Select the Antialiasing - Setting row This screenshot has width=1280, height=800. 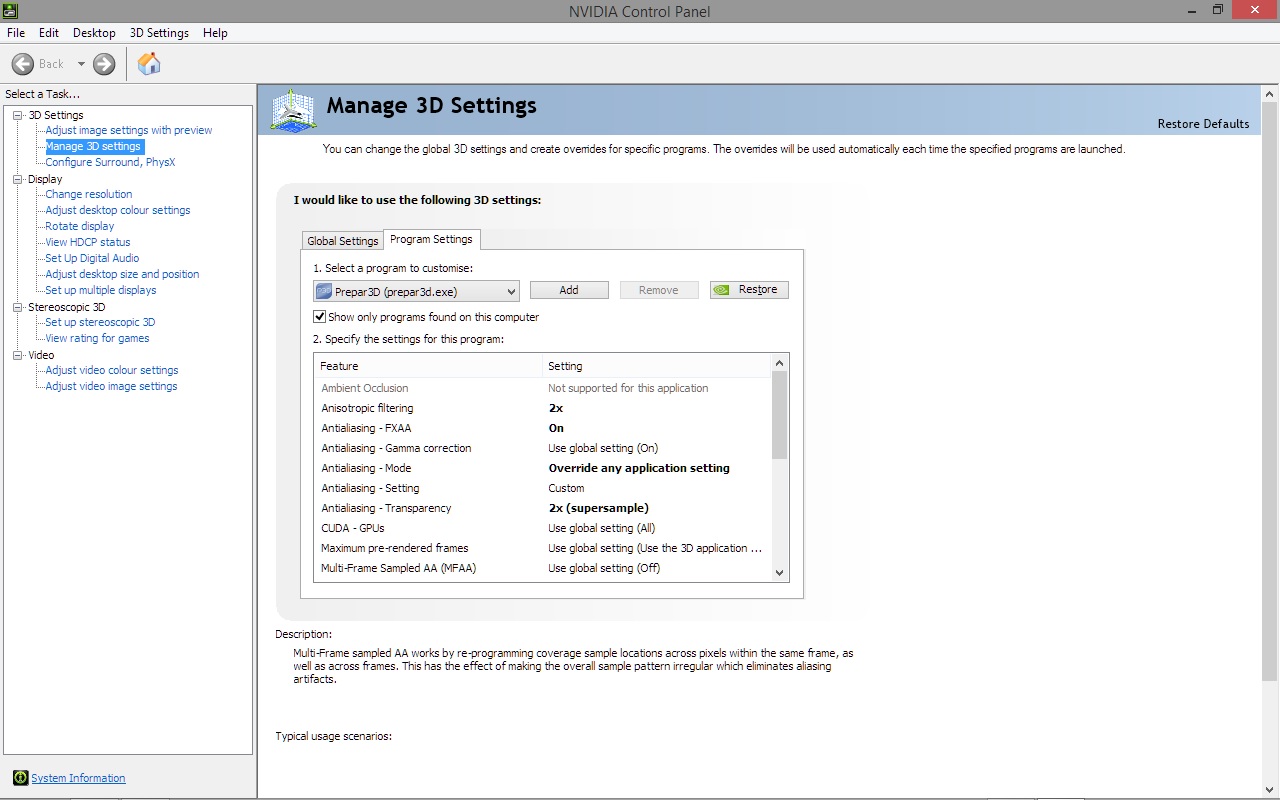click(x=543, y=488)
